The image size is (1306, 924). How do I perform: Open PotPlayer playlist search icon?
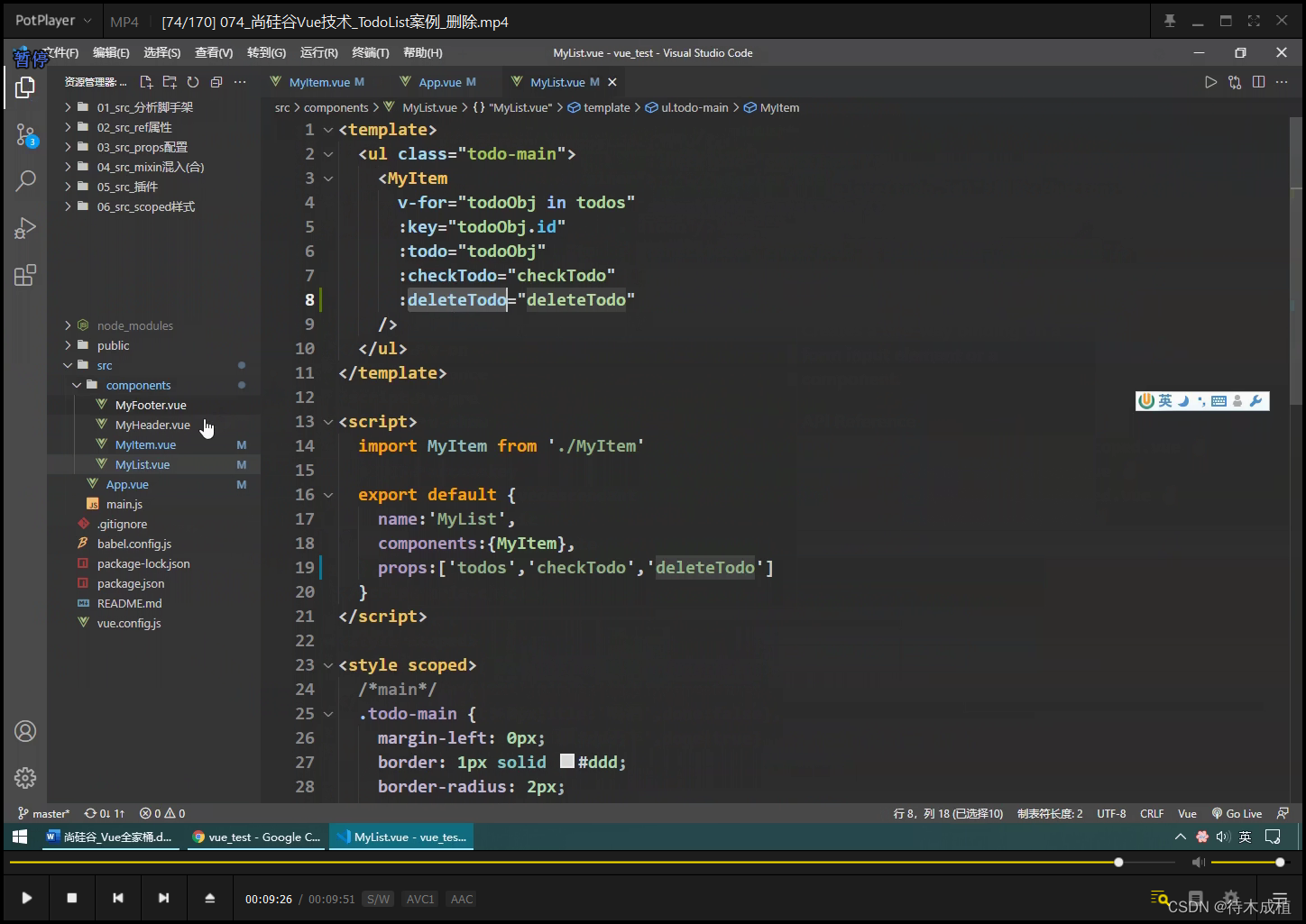1160,898
